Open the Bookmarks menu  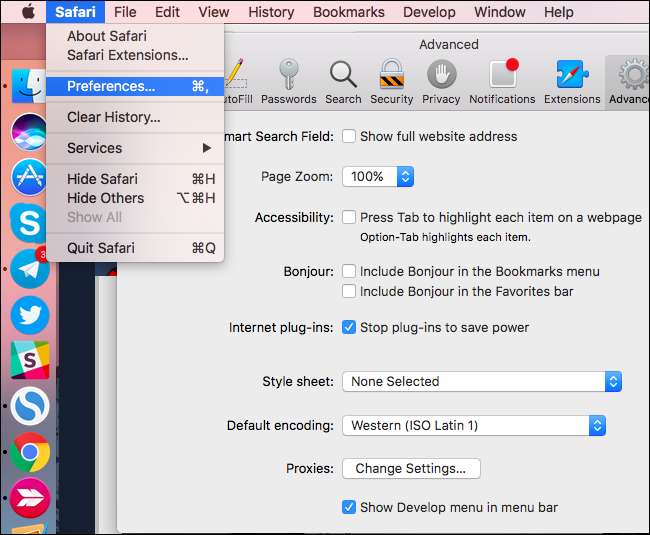349,12
